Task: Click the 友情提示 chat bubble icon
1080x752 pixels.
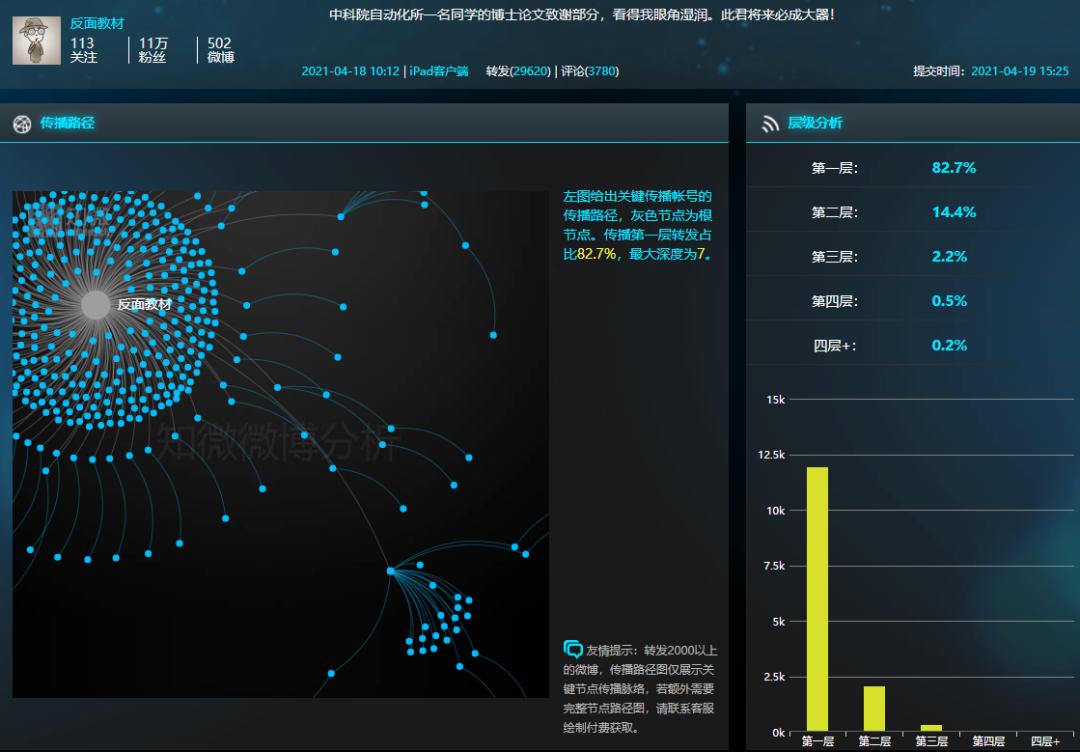Action: [x=573, y=649]
